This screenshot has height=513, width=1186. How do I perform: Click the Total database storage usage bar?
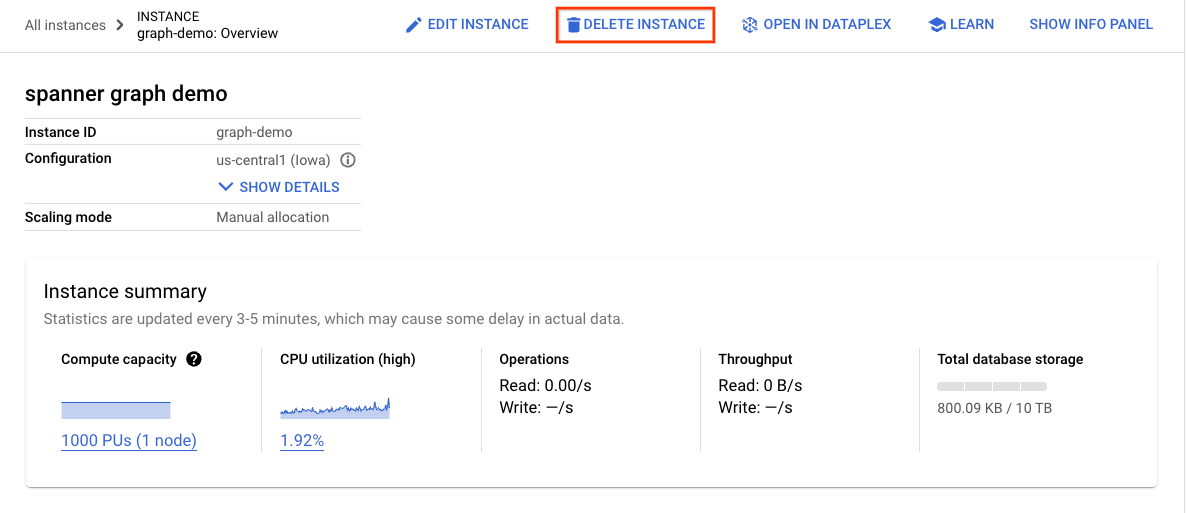click(x=992, y=386)
